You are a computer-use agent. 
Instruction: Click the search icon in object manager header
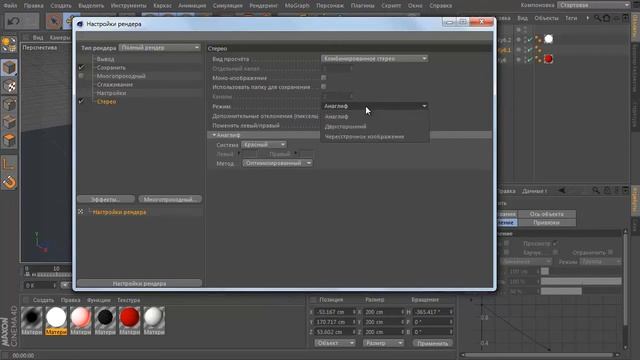pos(598,18)
